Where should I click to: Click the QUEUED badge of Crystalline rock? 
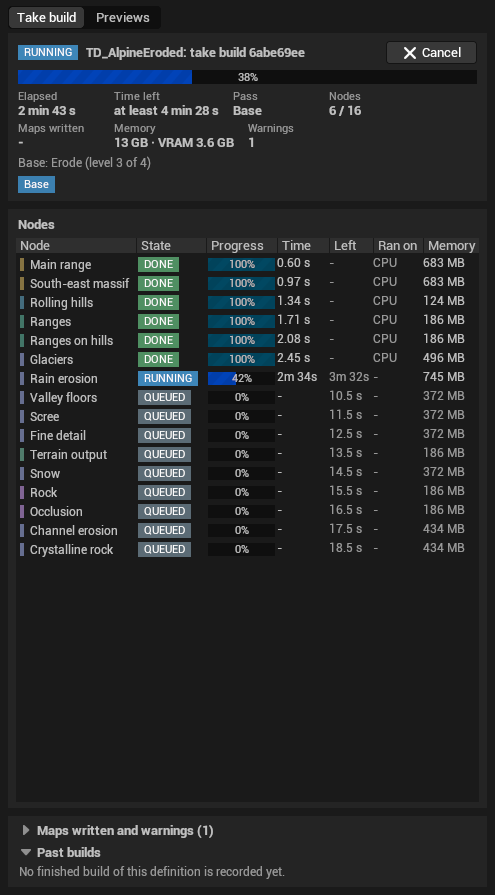click(164, 549)
